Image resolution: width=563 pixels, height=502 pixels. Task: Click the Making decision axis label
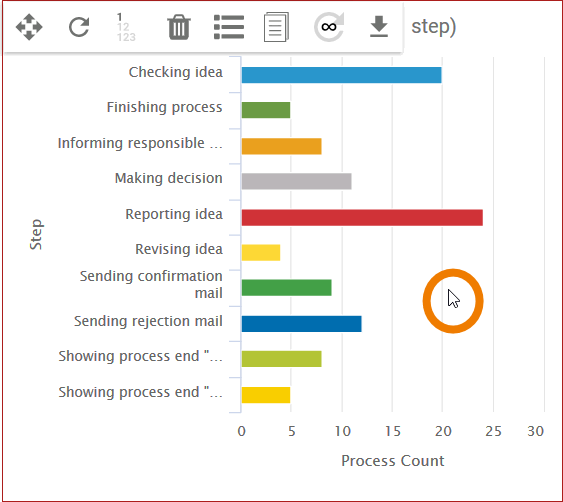point(169,178)
